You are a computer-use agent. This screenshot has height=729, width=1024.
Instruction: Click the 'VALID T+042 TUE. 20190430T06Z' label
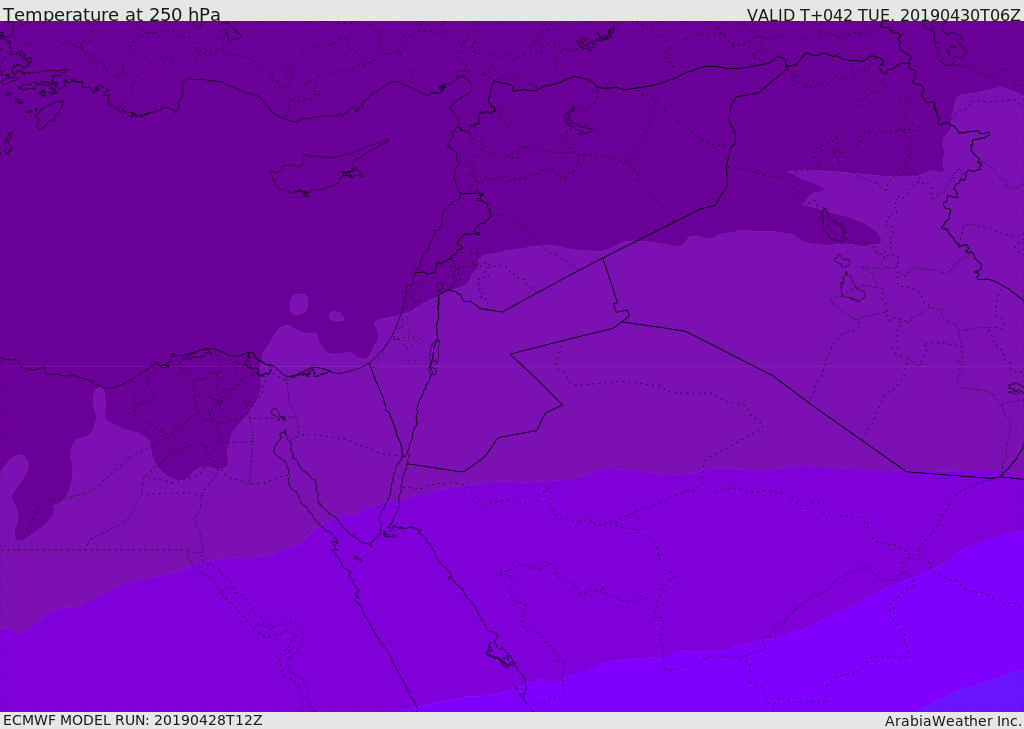[x=884, y=14]
